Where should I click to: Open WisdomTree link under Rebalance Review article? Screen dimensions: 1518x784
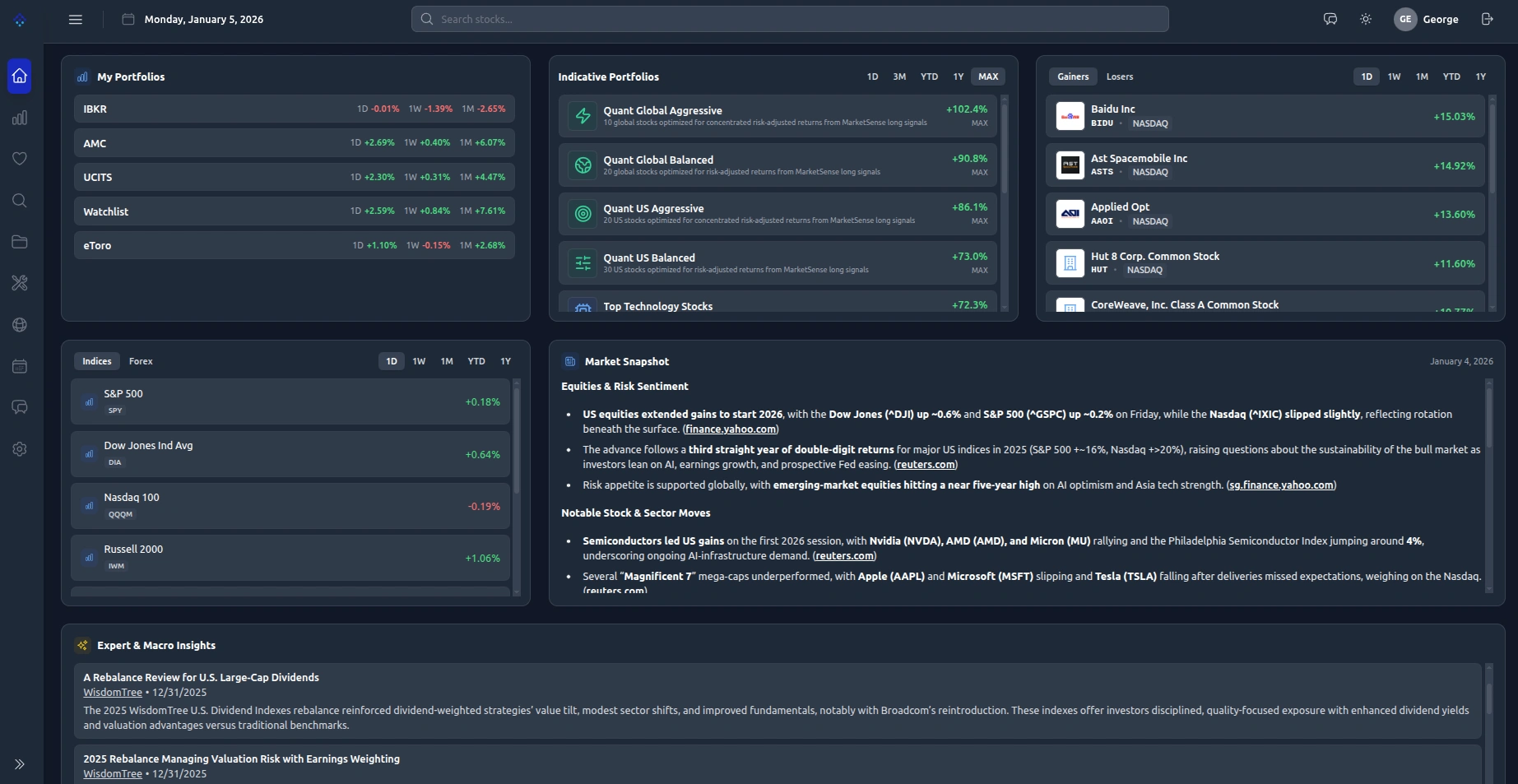click(113, 692)
